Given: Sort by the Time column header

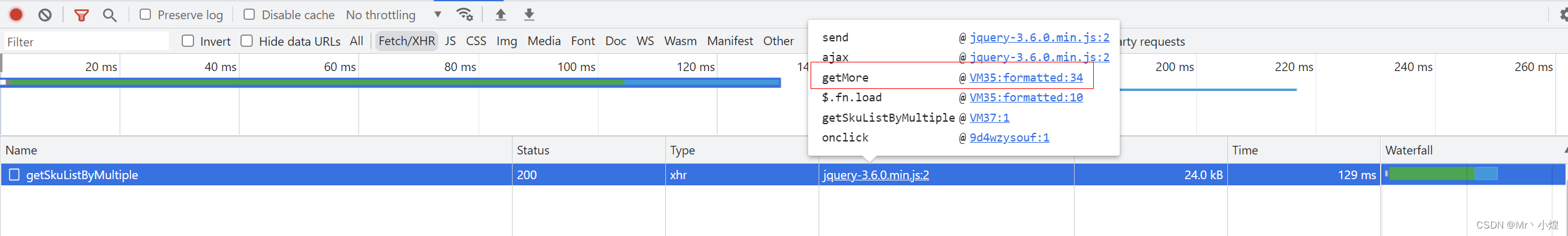Looking at the screenshot, I should coord(1304,150).
